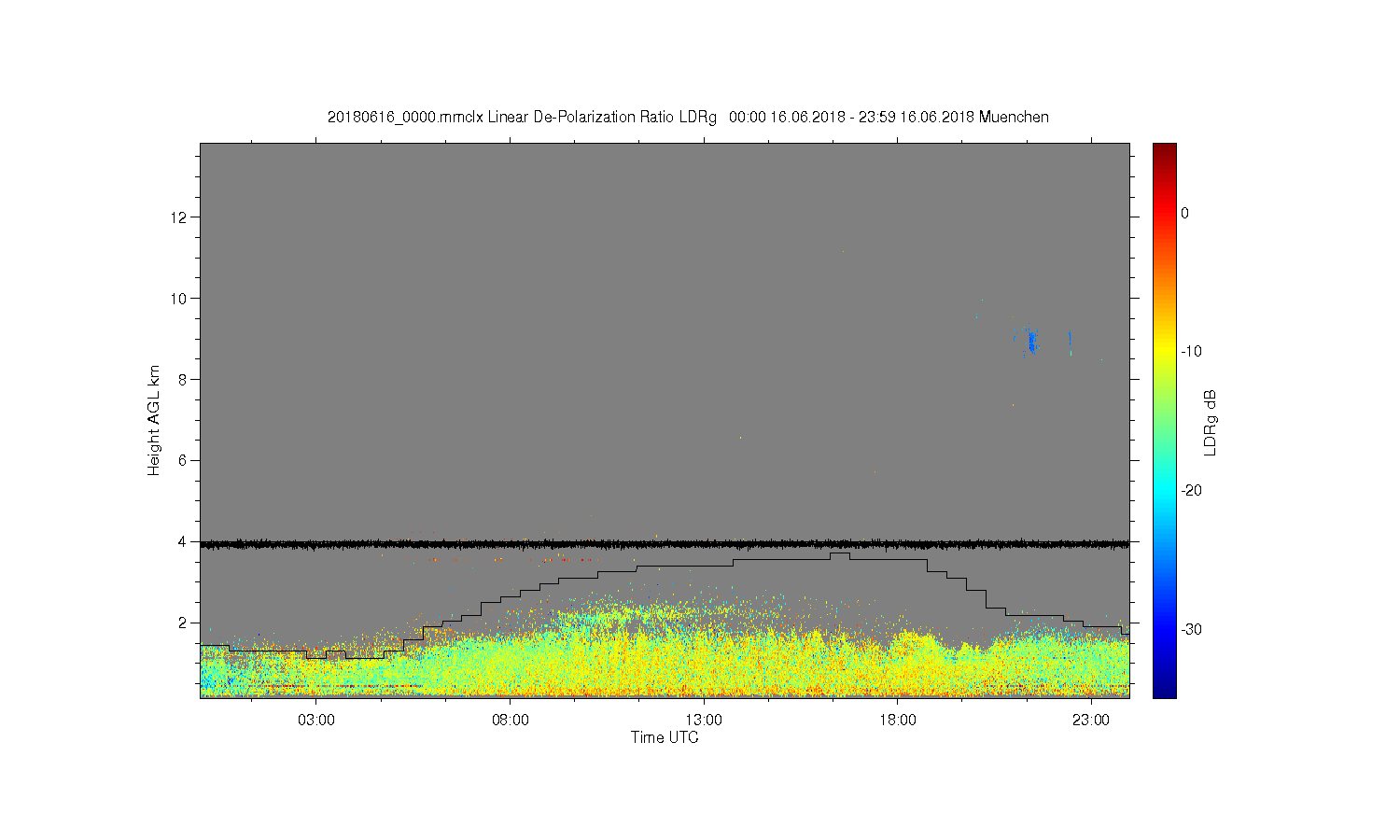Screen dimensions: 1400x840
Task: Click the dark red top of the colorbar
Action: 1164,151
